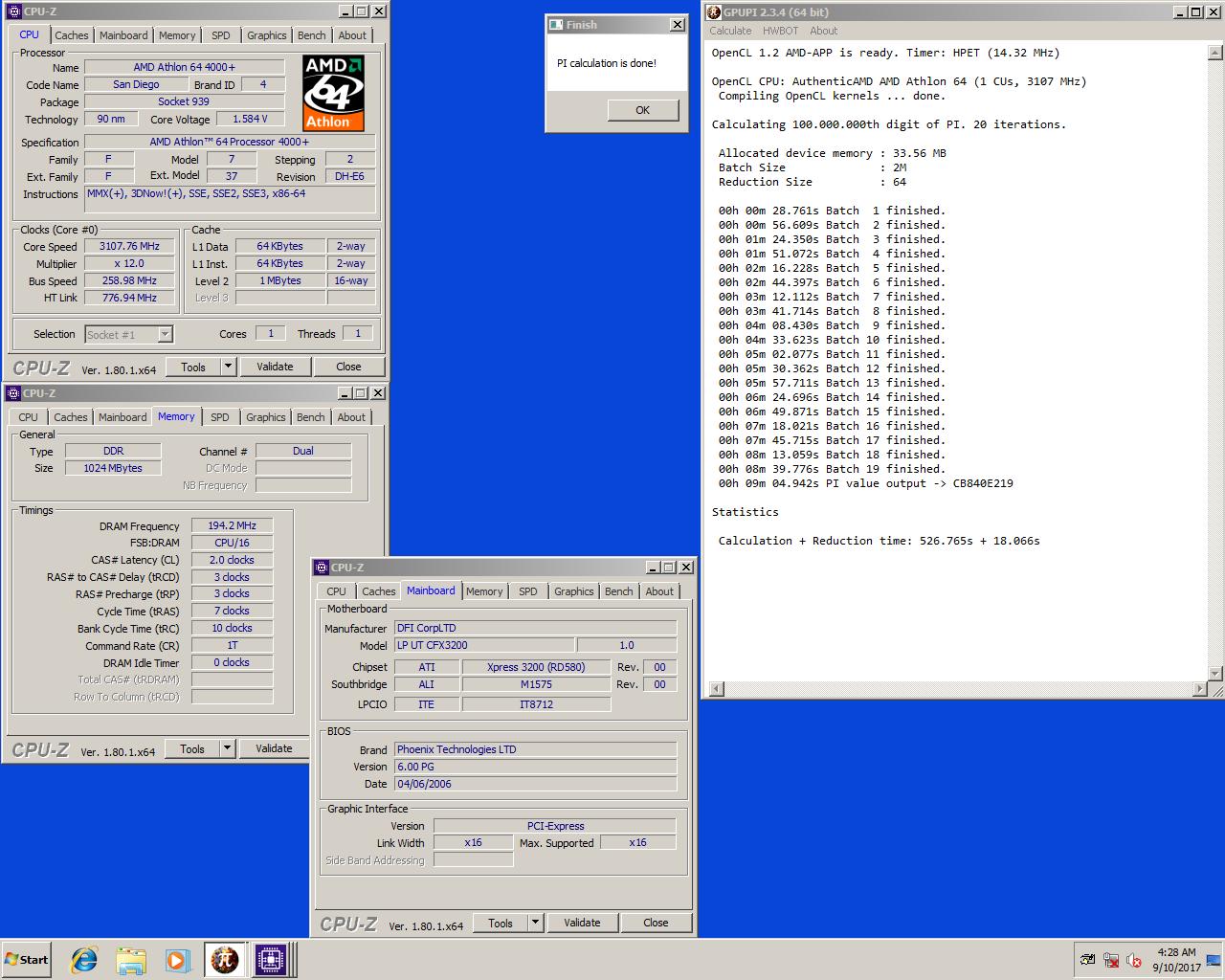1225x980 pixels.
Task: Click the Bus Speed value 258.98 MHz
Action: click(x=129, y=280)
